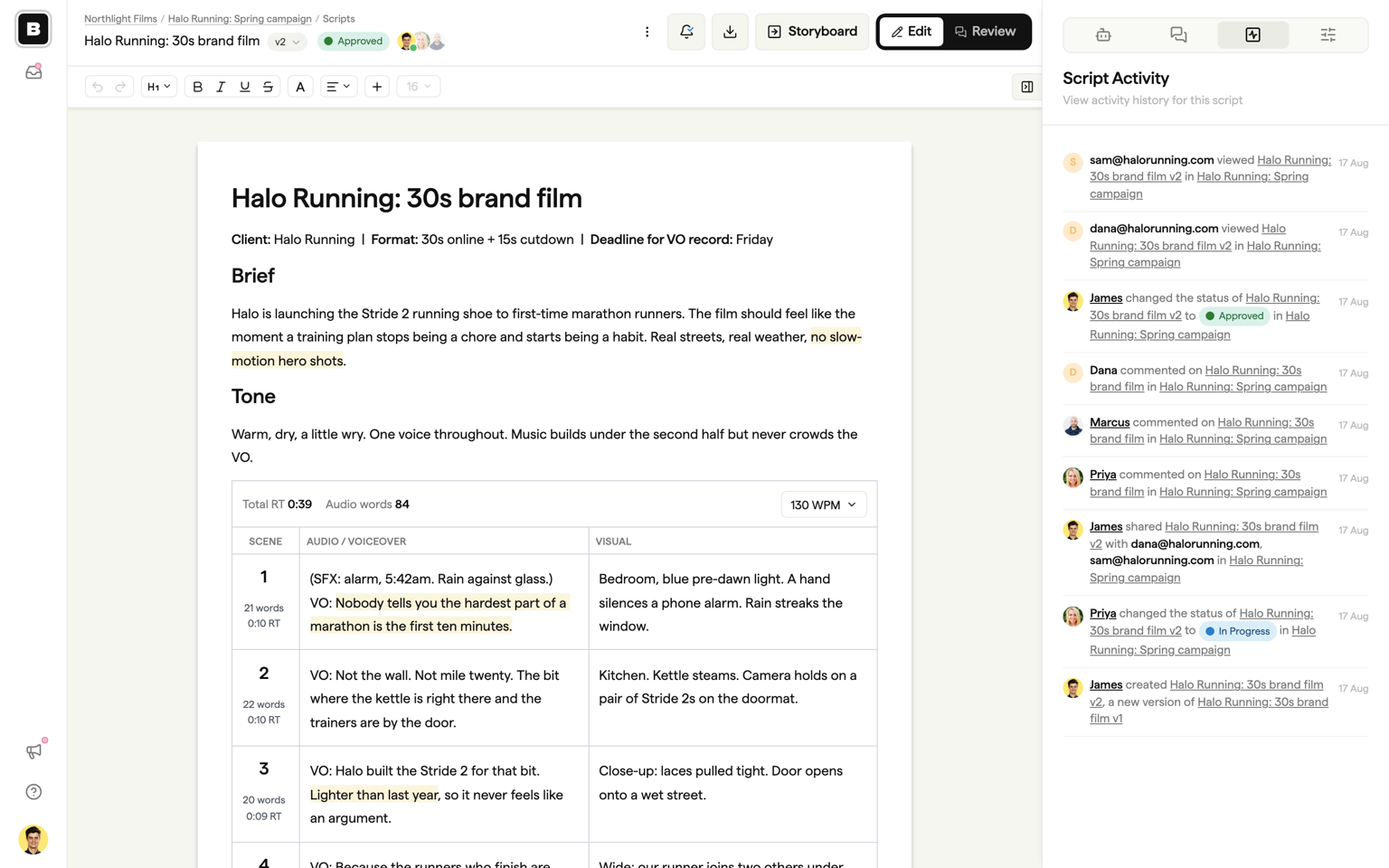Open the help question mark icon

(x=33, y=792)
